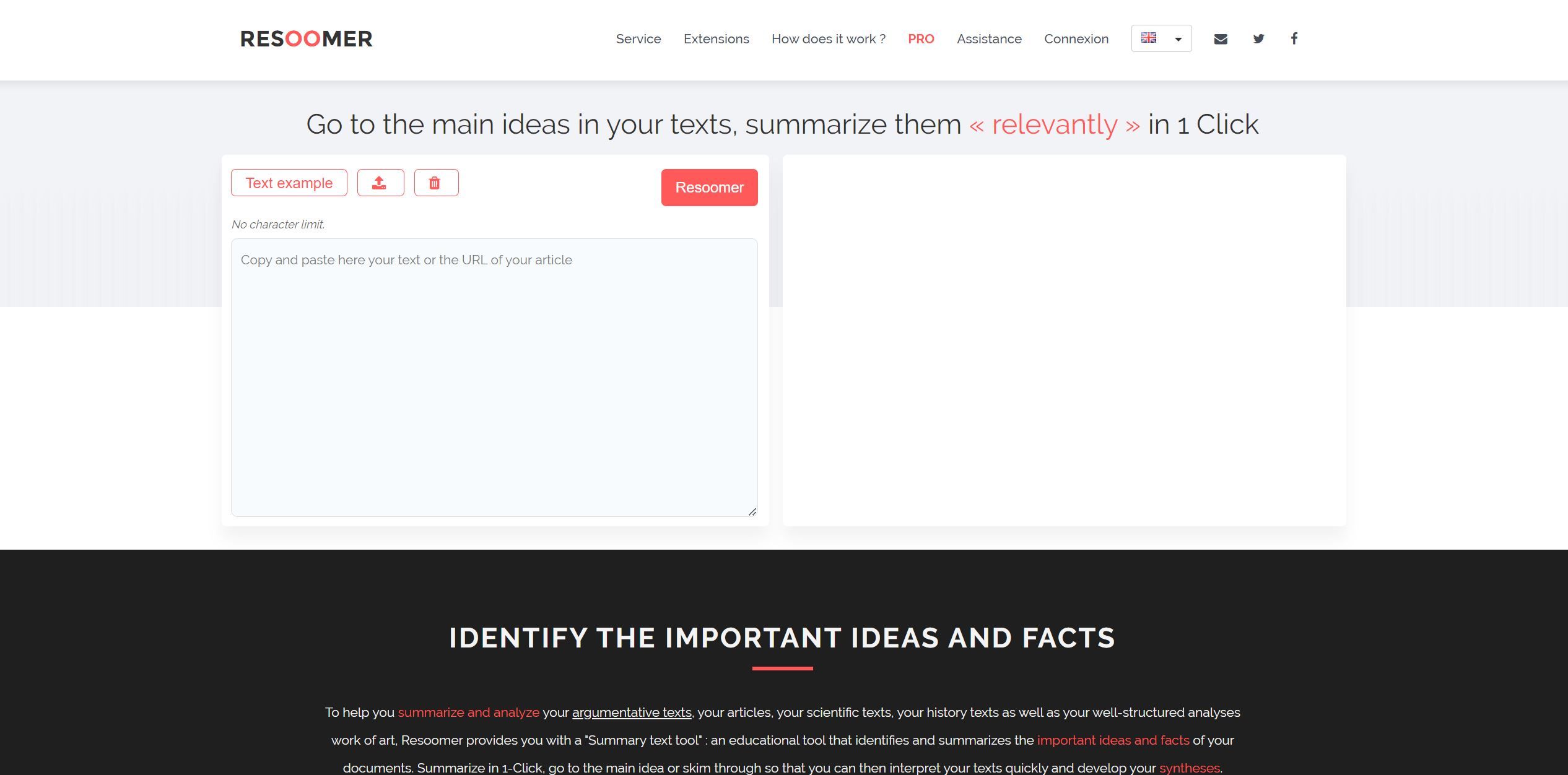Click the upload/import icon button
Screen dimensions: 1568x775
[x=379, y=183]
